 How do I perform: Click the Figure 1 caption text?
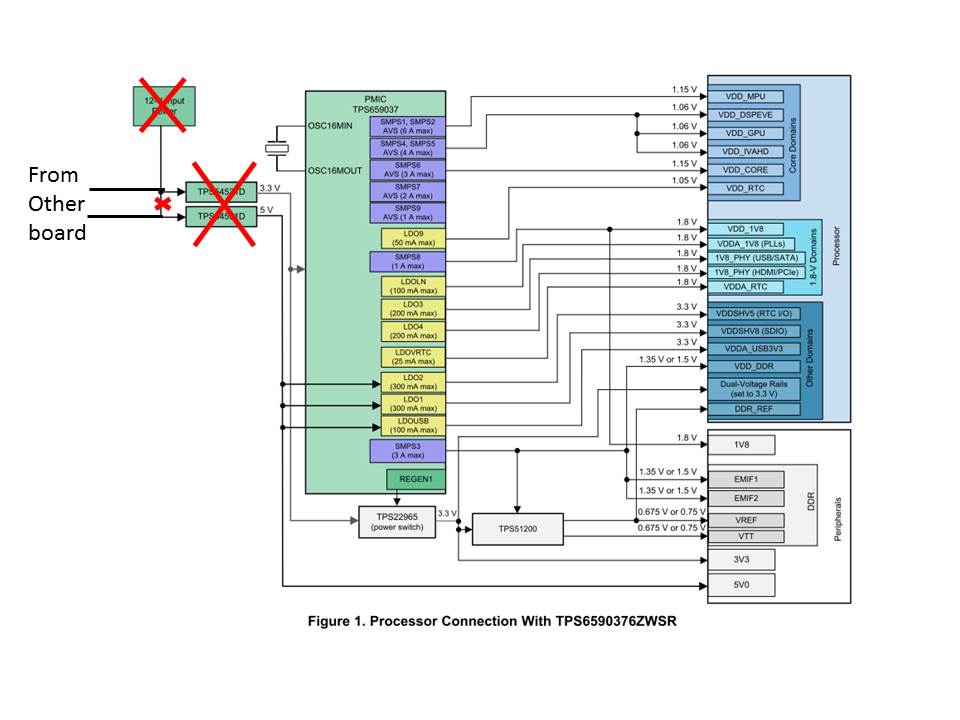[492, 621]
